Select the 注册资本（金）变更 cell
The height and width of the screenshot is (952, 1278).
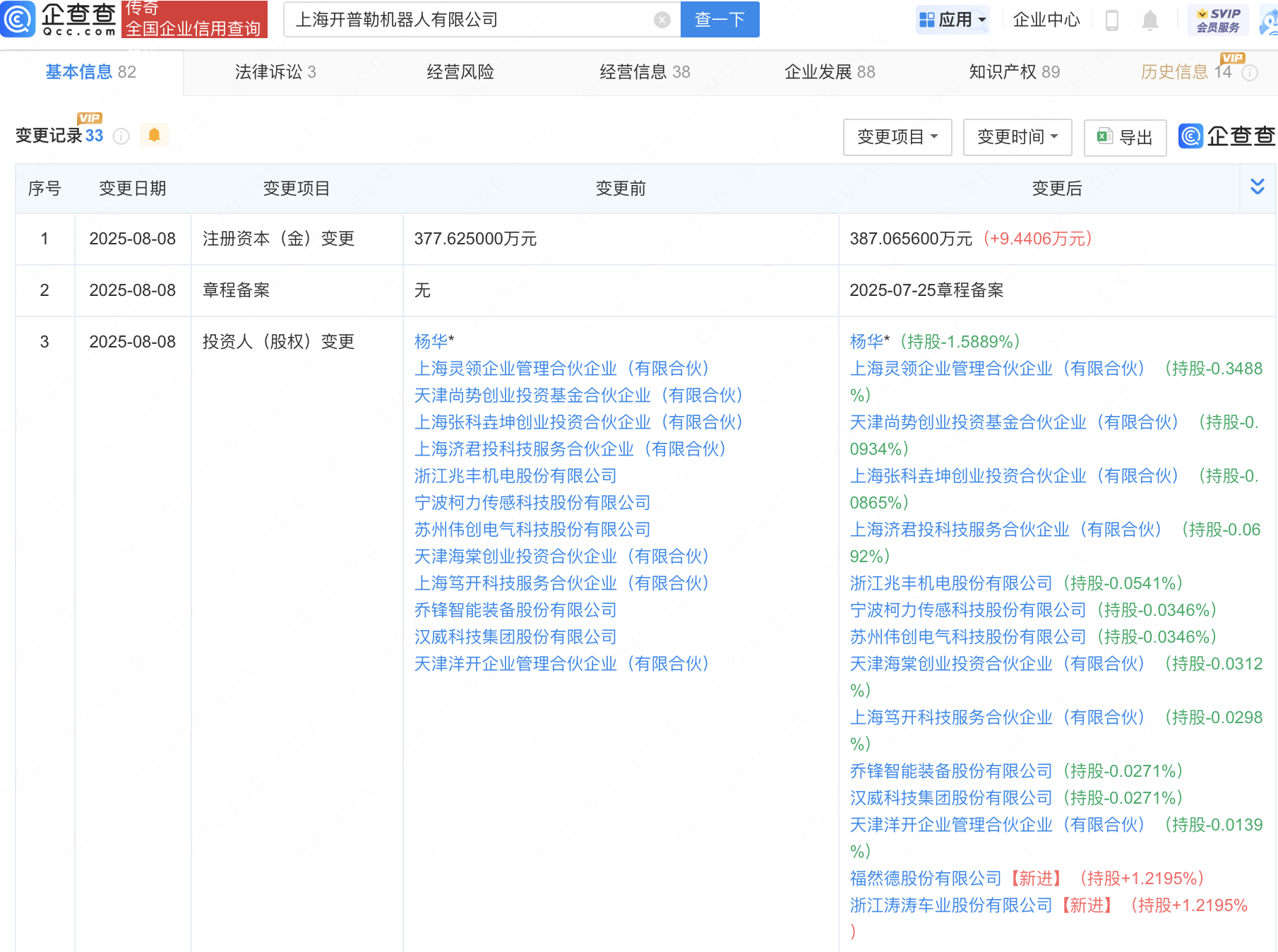[x=297, y=239]
